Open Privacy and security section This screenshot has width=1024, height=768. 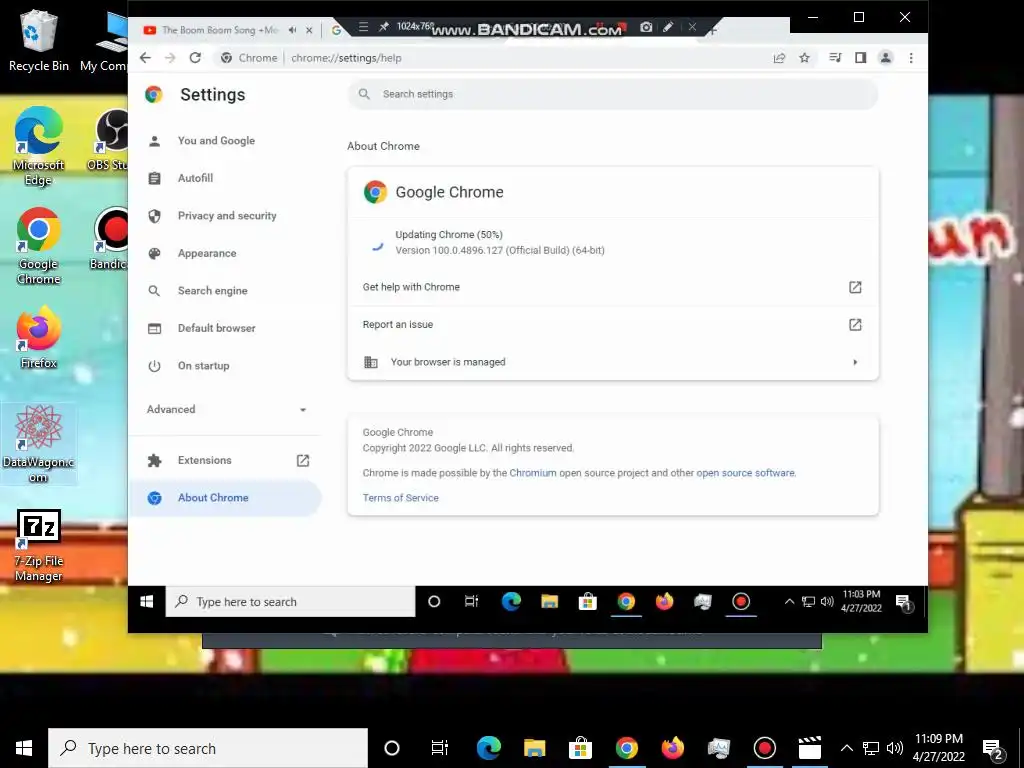(x=227, y=216)
